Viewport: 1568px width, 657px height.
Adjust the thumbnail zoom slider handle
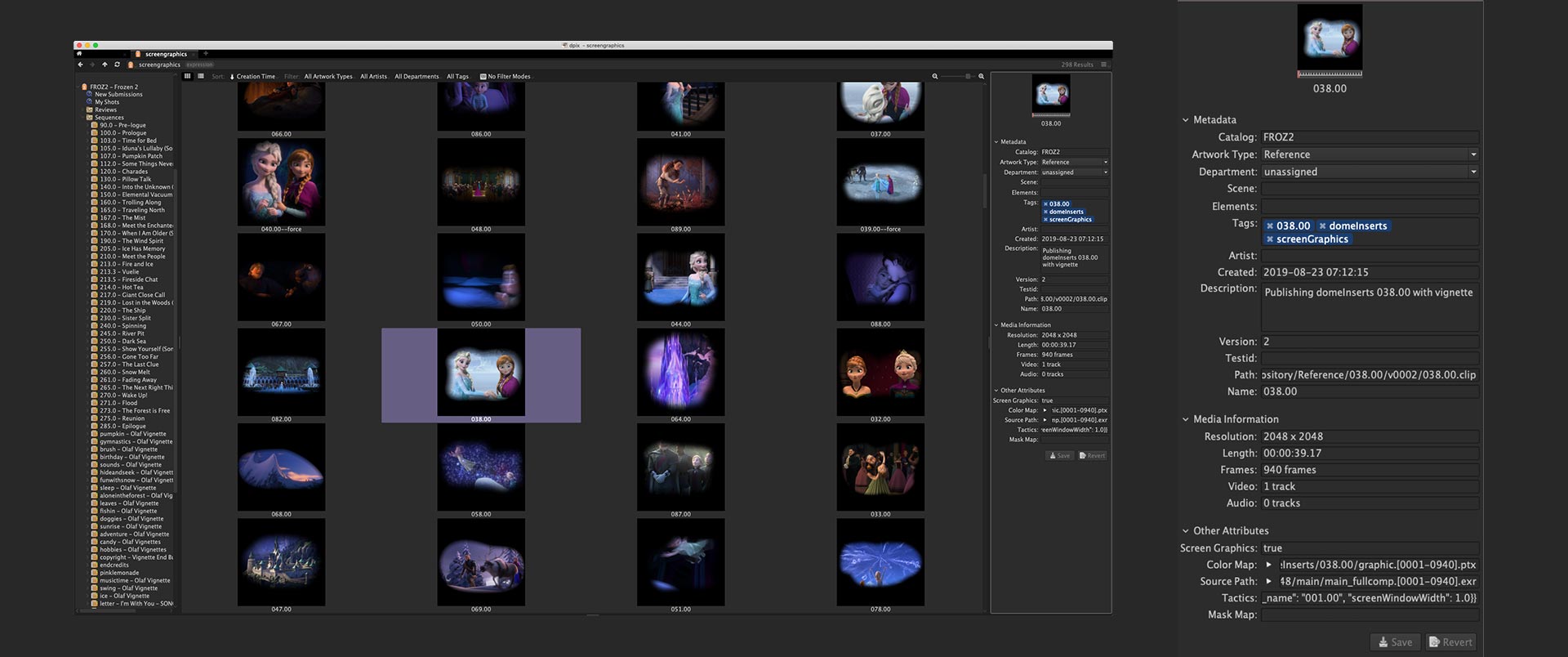pos(968,76)
